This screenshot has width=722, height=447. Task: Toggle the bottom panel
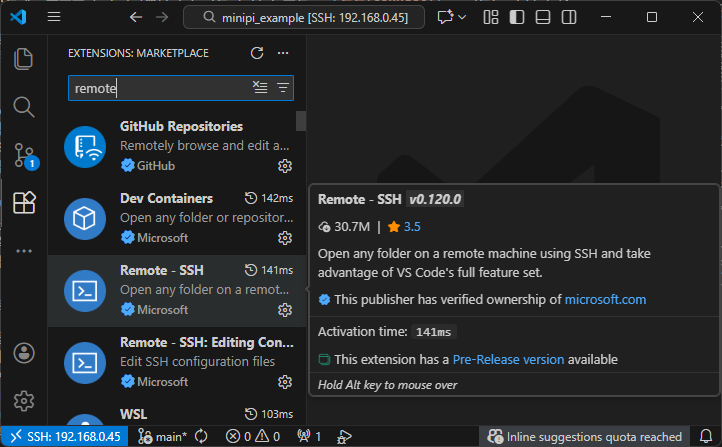point(543,17)
